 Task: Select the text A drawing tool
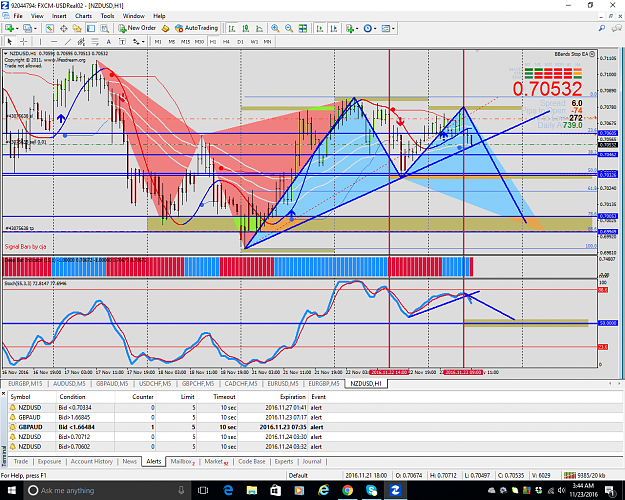click(x=108, y=41)
